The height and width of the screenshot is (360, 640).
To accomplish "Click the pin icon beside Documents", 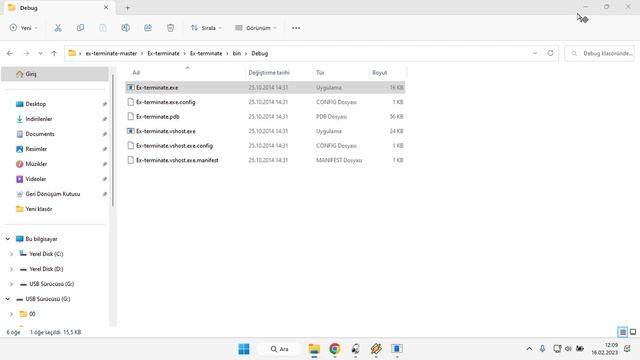I will click(104, 134).
